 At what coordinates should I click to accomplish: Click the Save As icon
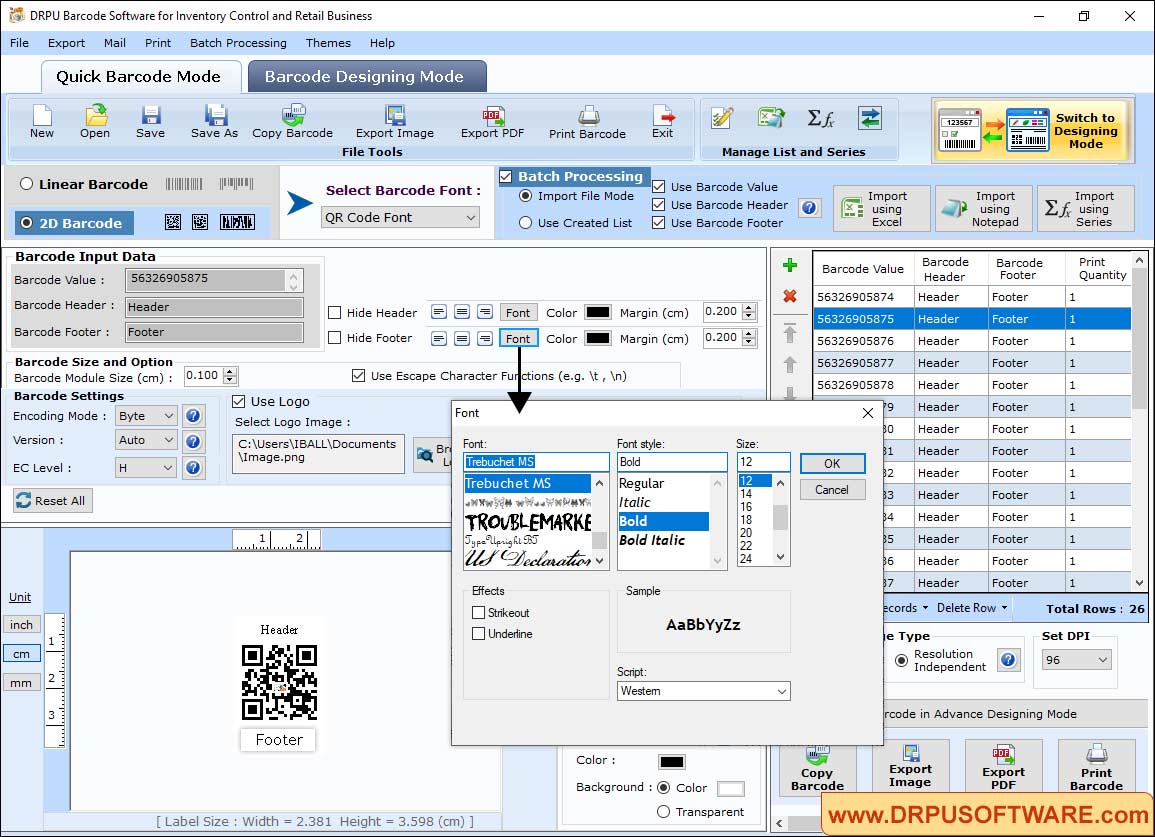coord(214,122)
